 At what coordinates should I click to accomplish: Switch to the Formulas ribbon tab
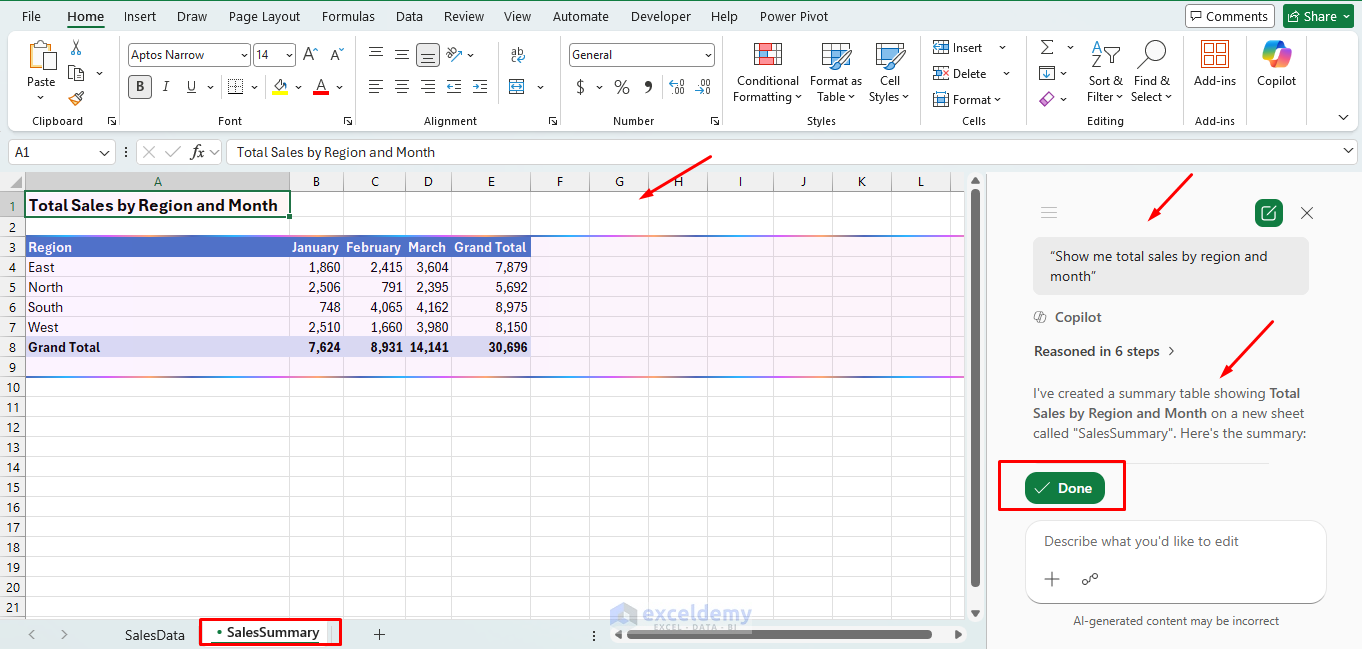348,16
